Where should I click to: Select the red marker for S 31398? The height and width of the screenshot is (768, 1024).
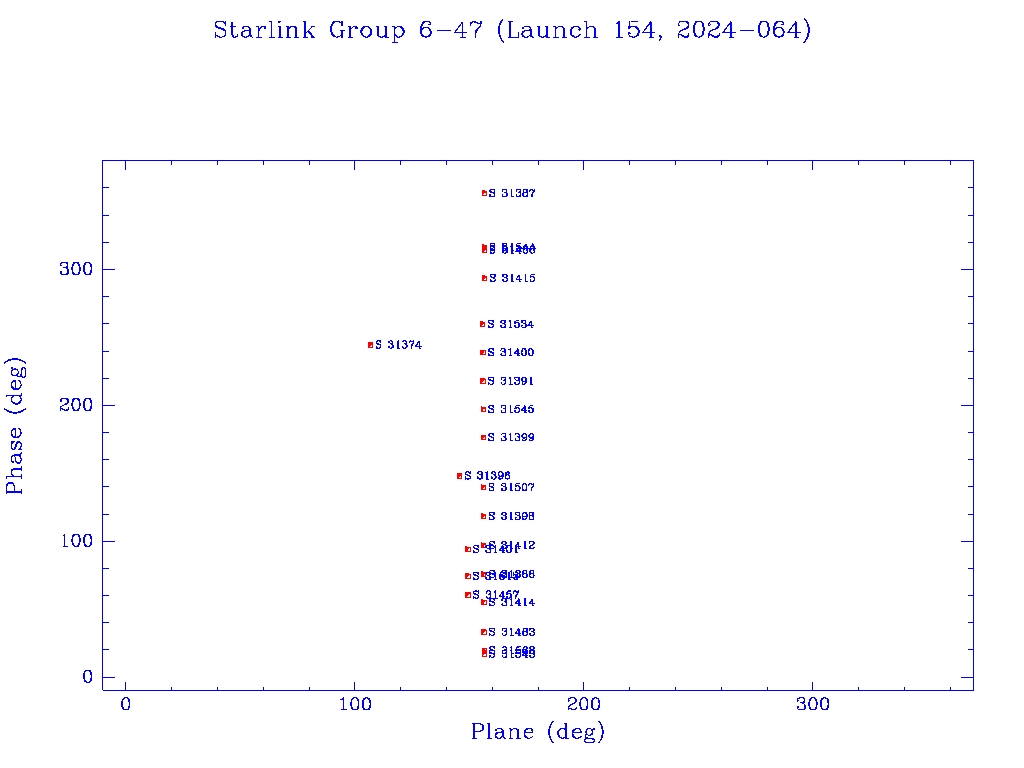[483, 516]
